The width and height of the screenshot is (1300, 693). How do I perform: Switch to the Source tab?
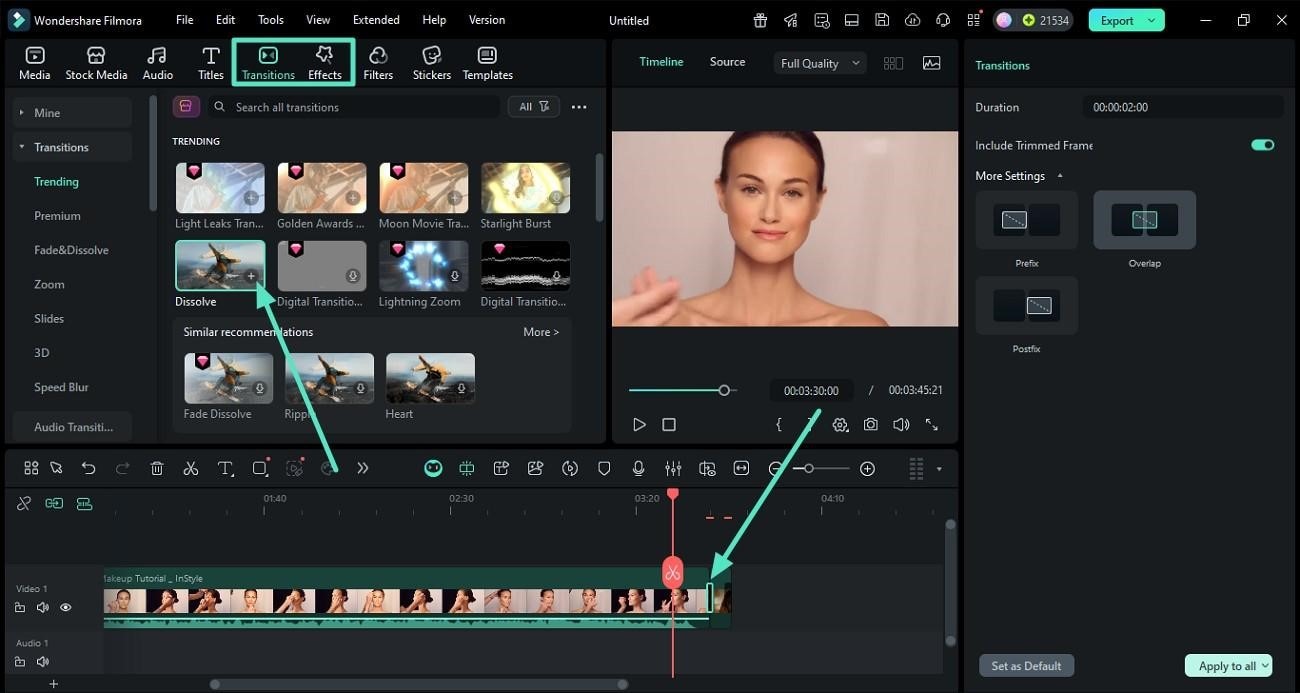[x=727, y=61]
